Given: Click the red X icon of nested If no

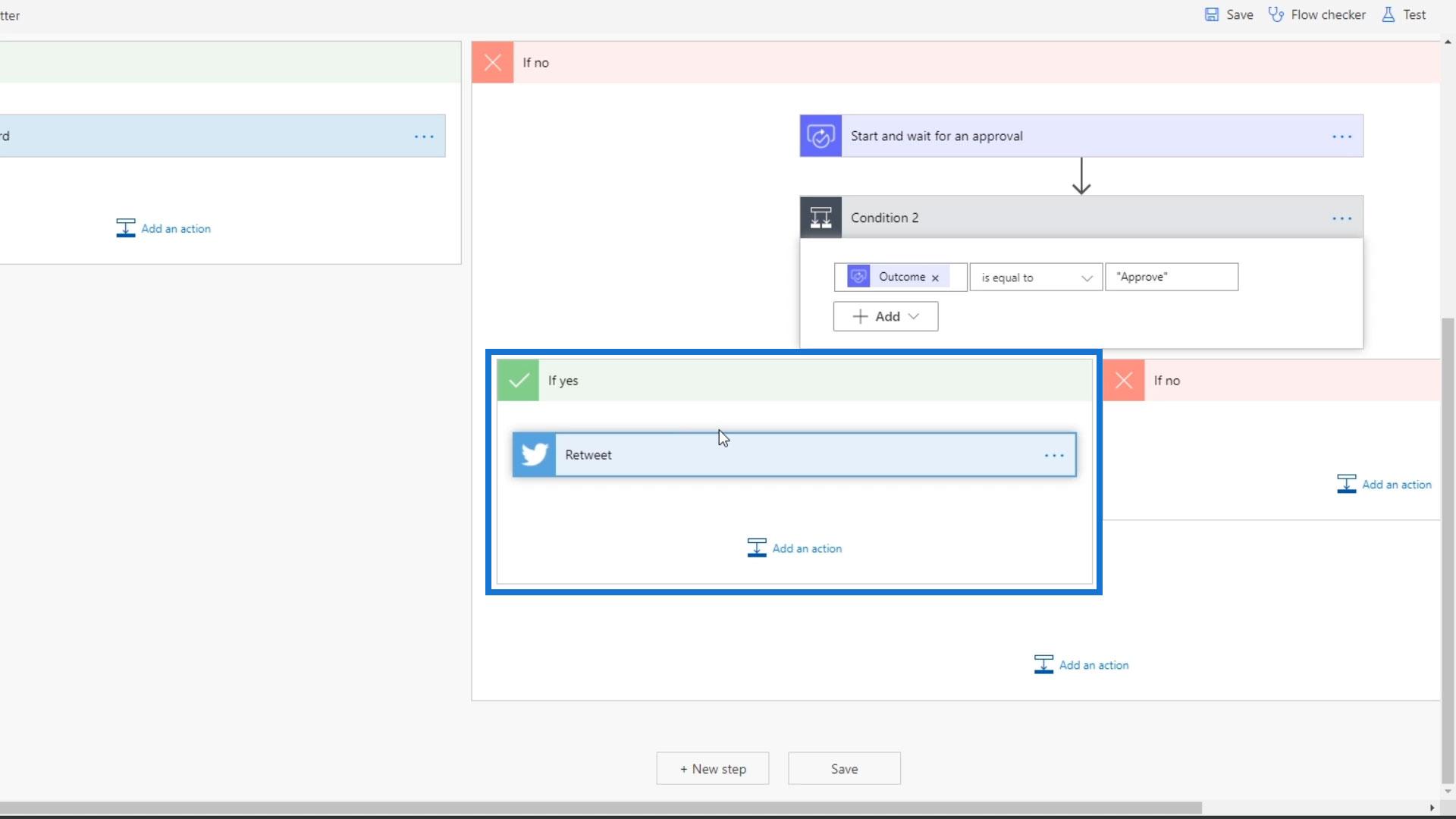Looking at the screenshot, I should click(x=1124, y=381).
